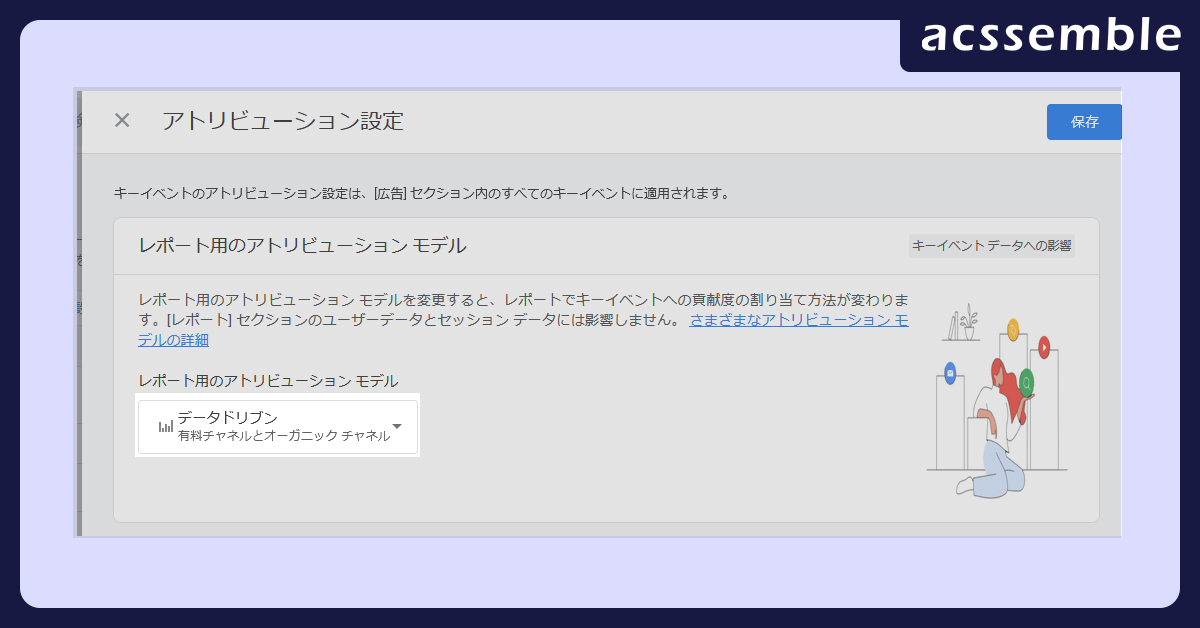1200x628 pixels.
Task: Click the アトリビューション設定 page title
Action: pyautogui.click(x=283, y=121)
